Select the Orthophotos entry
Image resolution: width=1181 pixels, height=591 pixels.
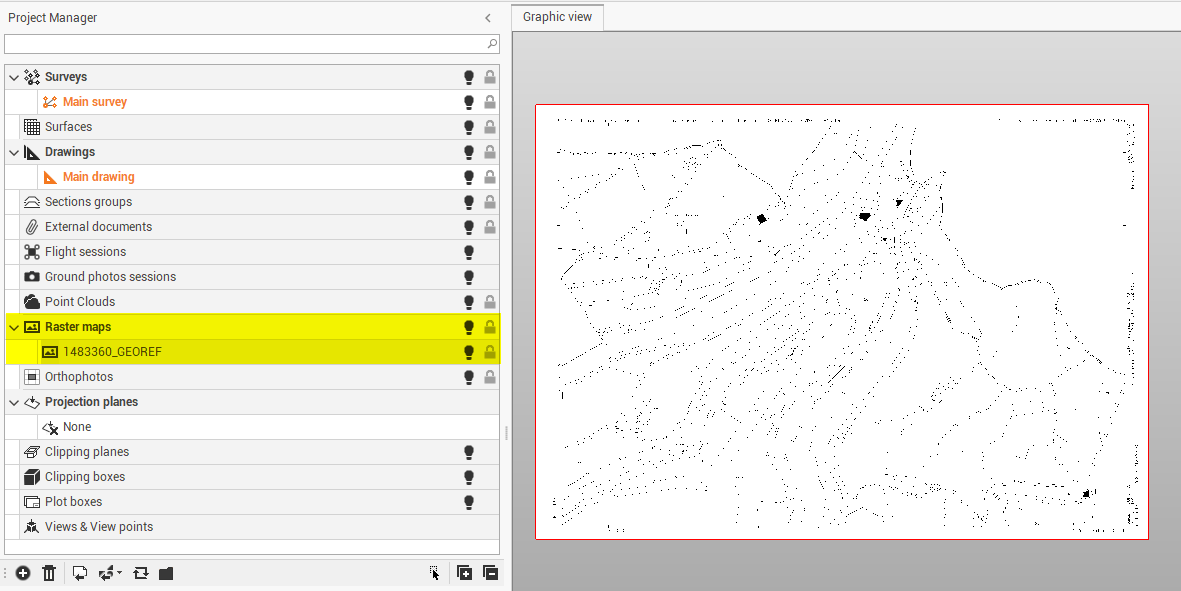click(79, 377)
